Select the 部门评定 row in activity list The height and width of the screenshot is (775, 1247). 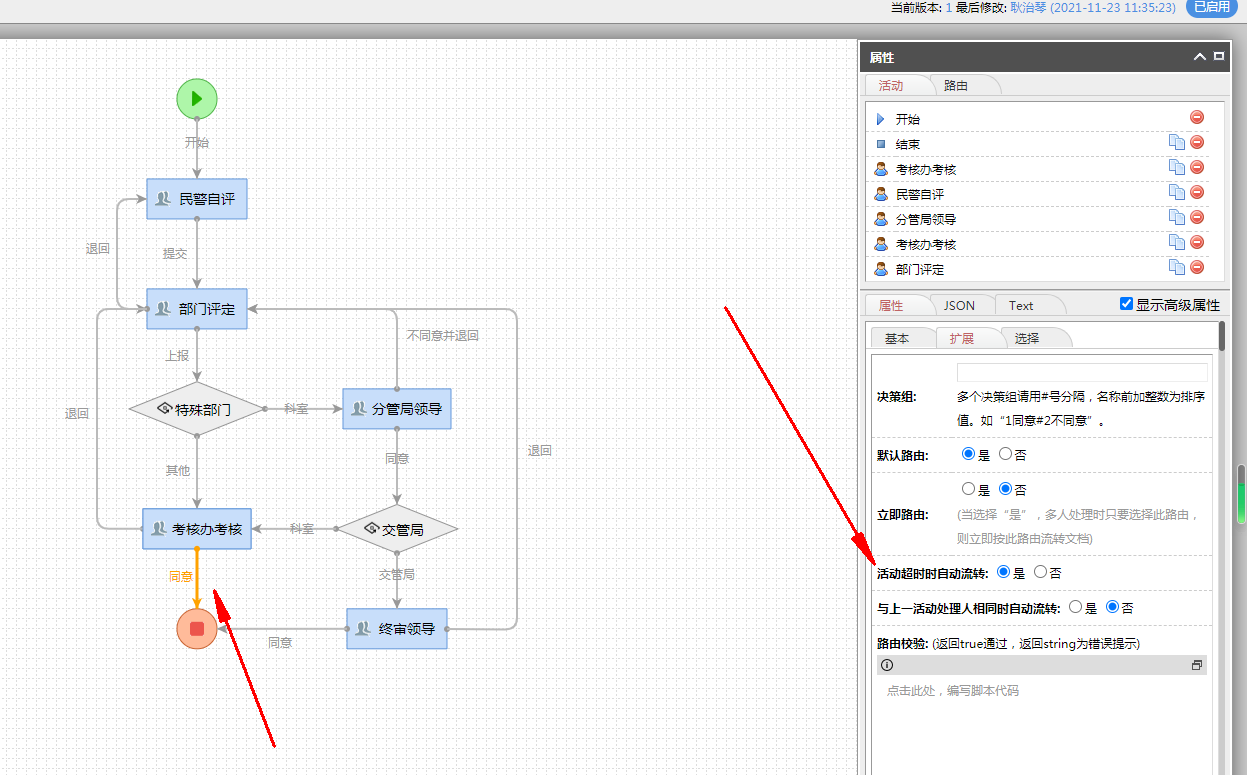point(1038,269)
